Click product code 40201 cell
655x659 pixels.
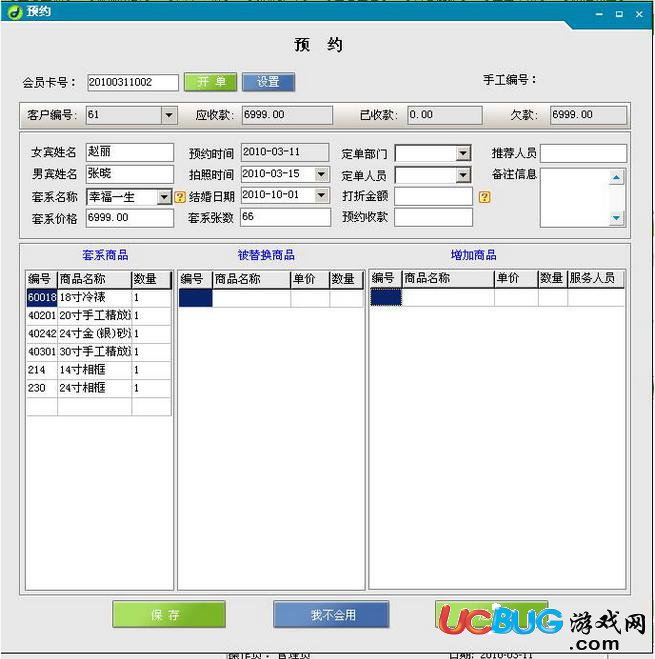42,316
